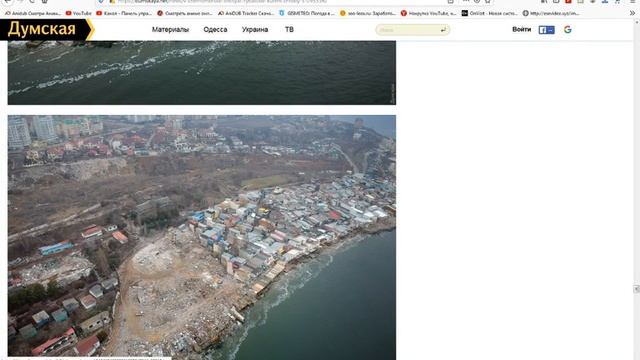Open the Накрутка YouTube bookmark
640x360 pixels.
coord(428,13)
